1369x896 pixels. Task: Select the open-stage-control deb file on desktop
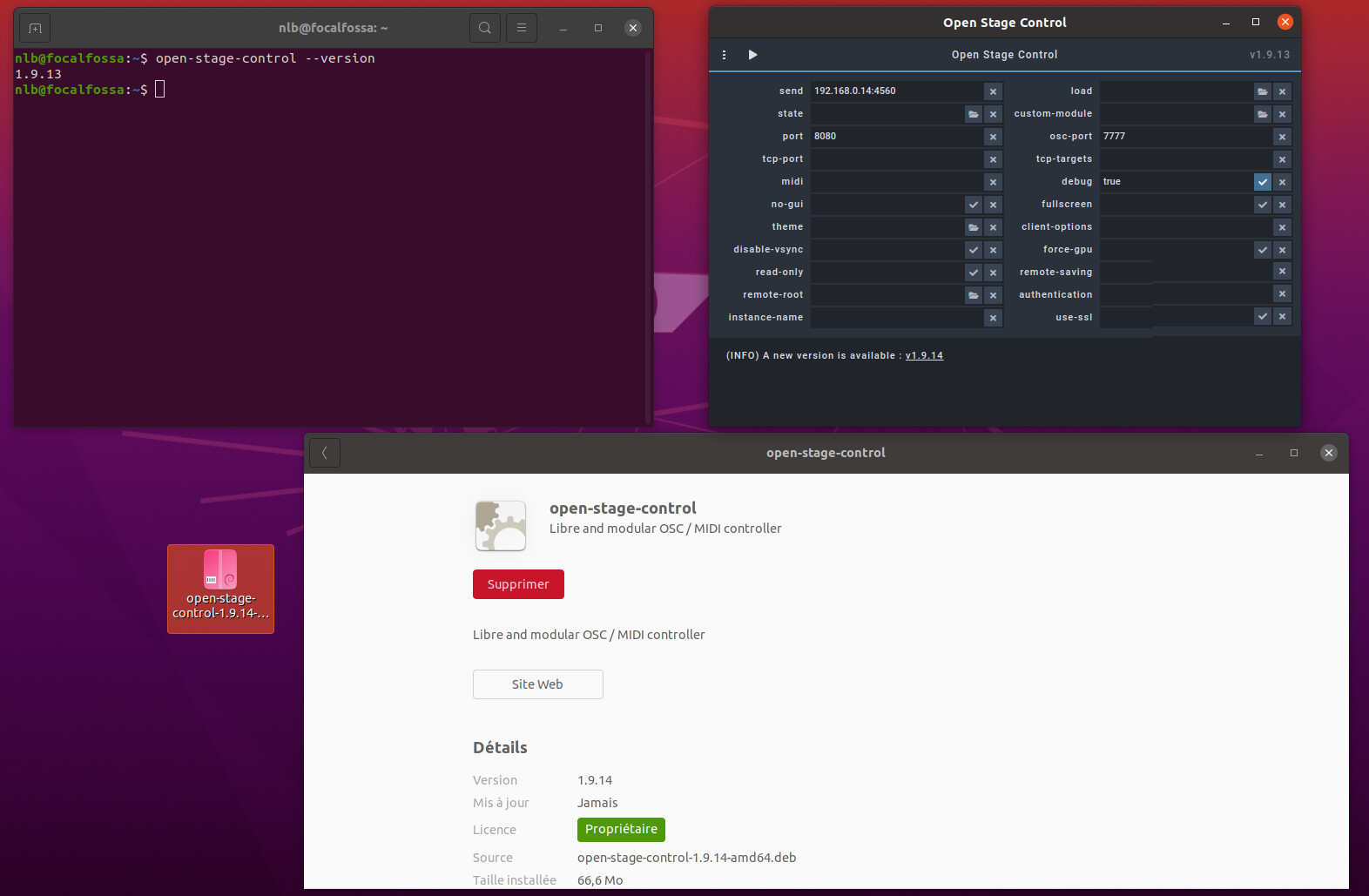[220, 589]
